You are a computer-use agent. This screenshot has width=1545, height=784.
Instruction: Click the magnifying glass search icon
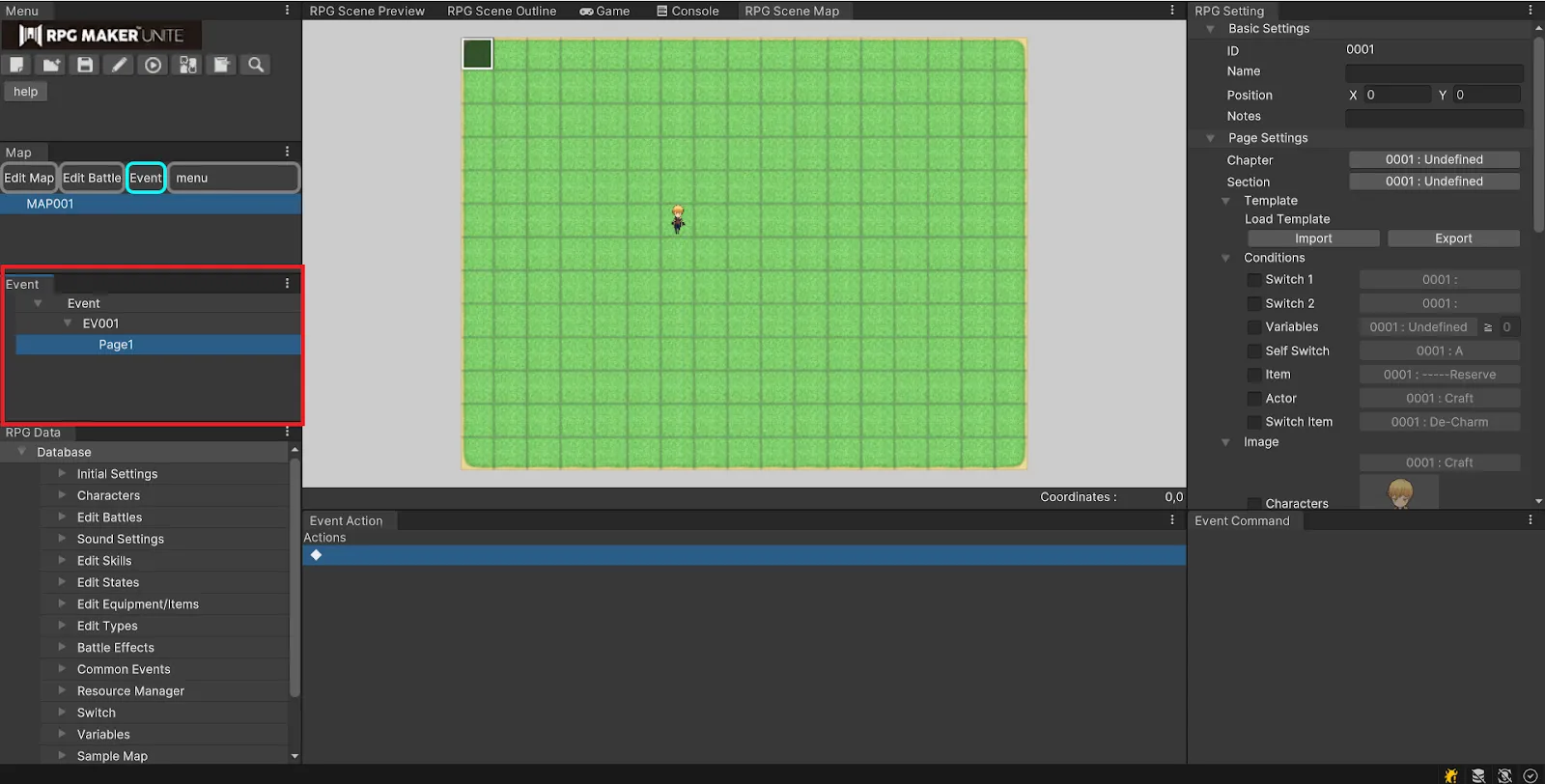pos(256,65)
